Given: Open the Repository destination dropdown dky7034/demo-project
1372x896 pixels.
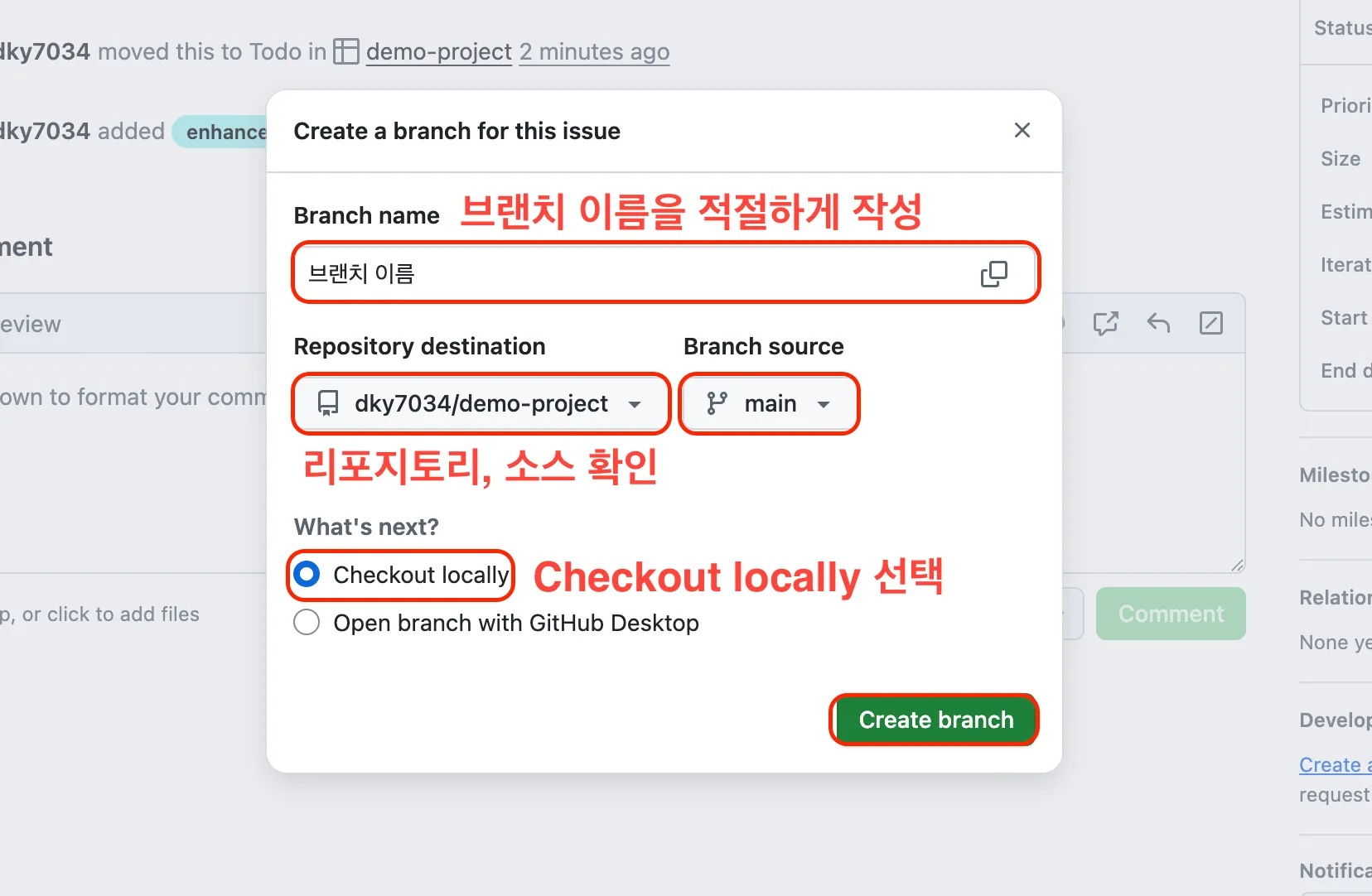Looking at the screenshot, I should pyautogui.click(x=481, y=403).
